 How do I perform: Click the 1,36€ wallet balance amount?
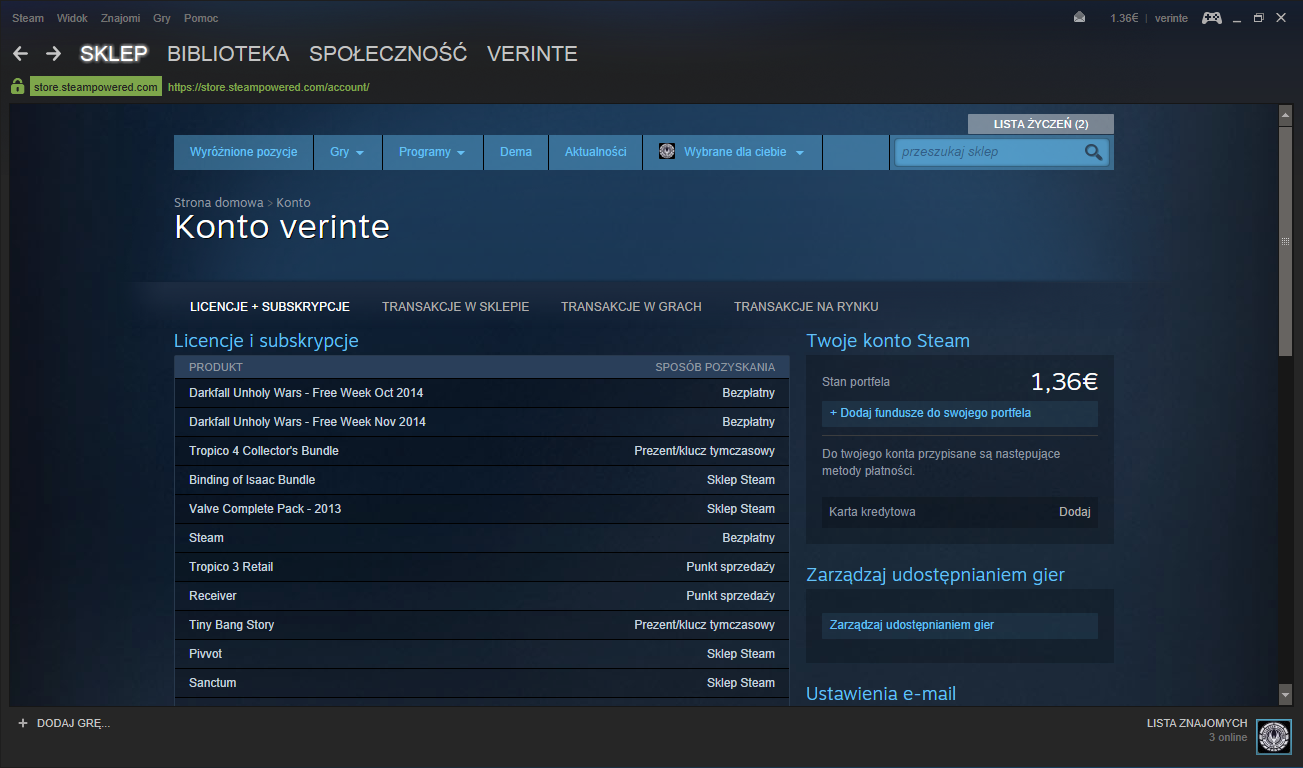pos(1064,381)
